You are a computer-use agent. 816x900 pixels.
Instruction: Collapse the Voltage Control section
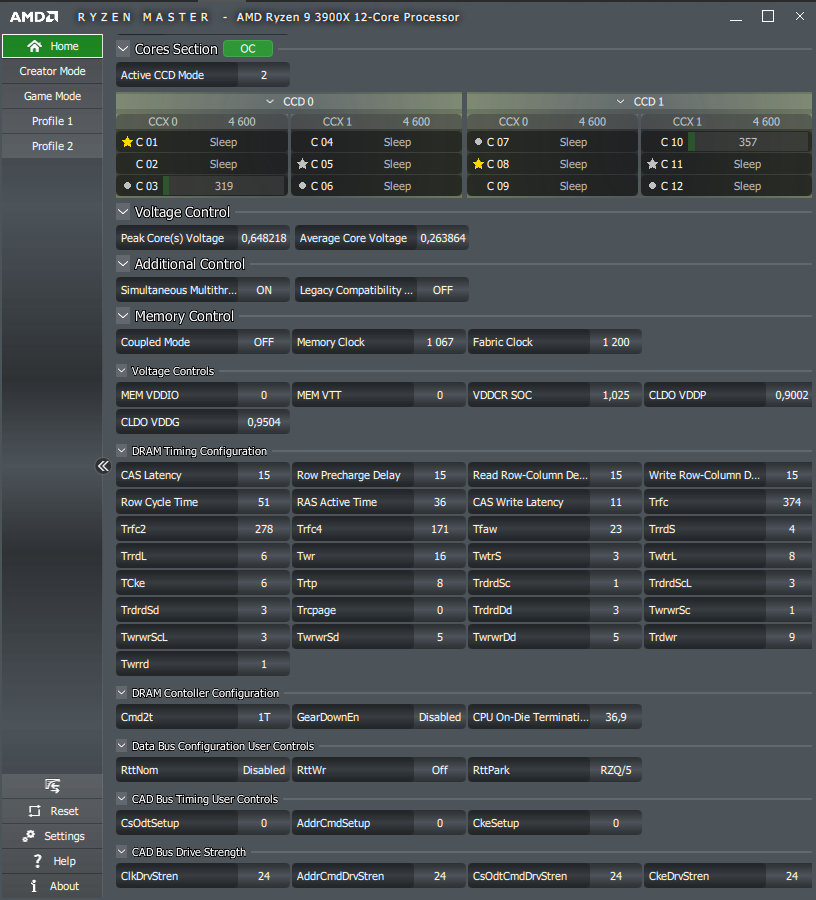123,212
